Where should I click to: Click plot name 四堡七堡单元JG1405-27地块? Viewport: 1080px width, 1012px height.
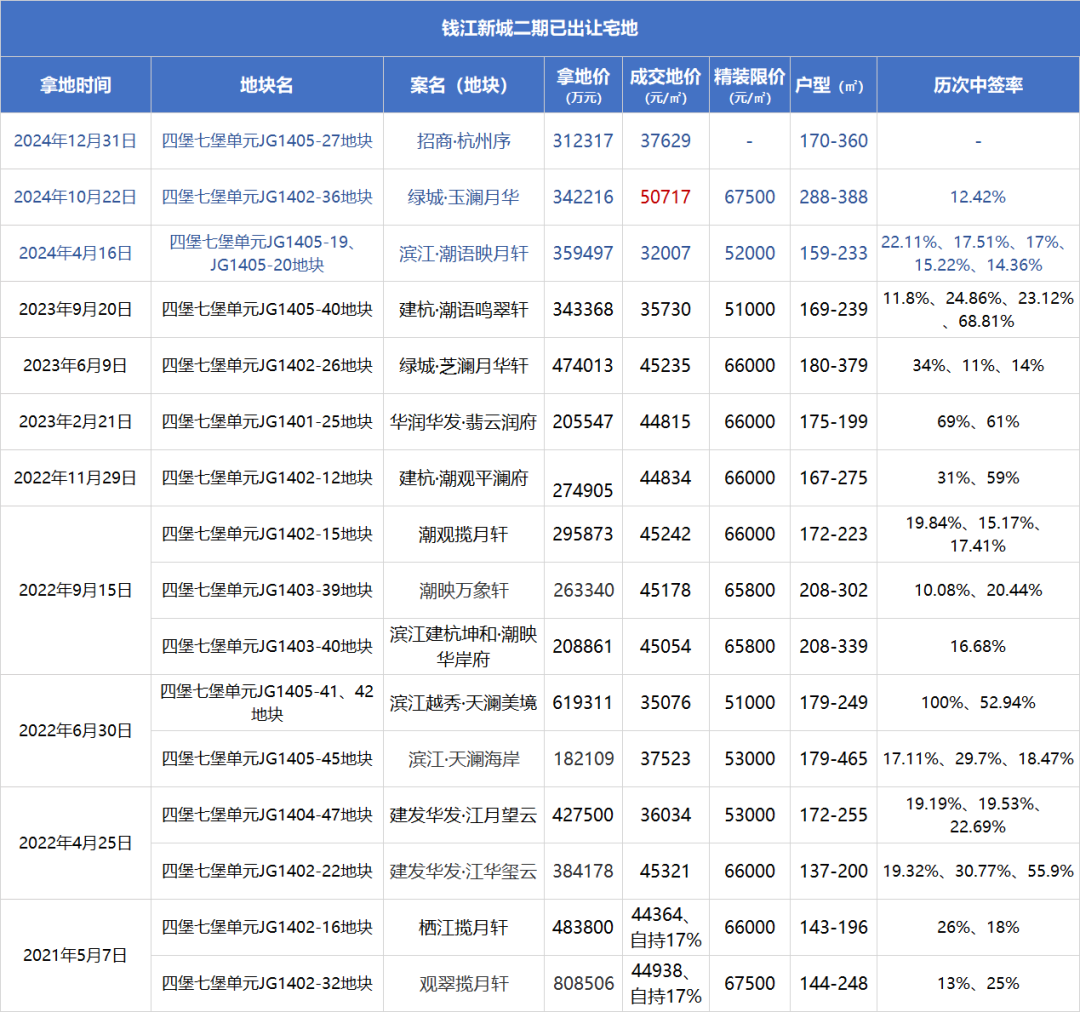(x=267, y=141)
